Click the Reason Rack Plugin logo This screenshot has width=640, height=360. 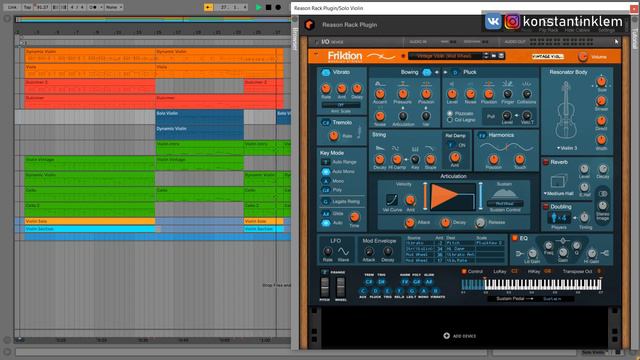pos(310,25)
